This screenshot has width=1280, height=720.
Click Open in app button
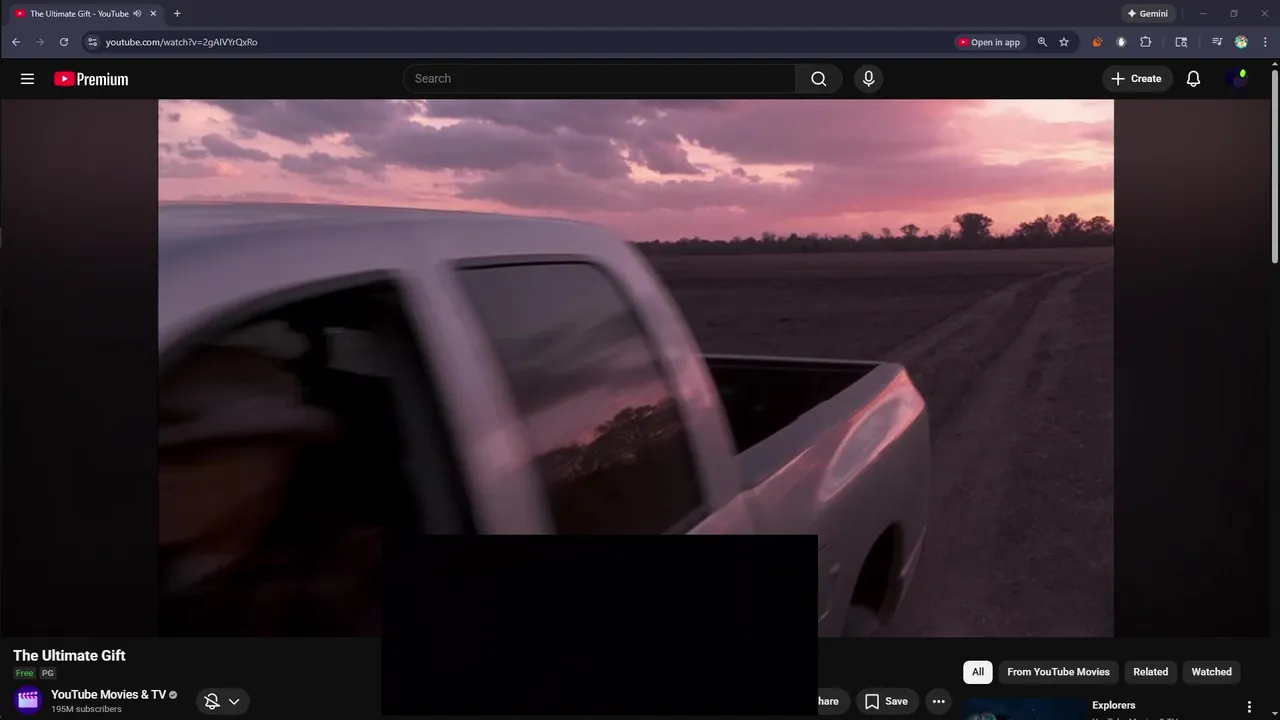(989, 42)
